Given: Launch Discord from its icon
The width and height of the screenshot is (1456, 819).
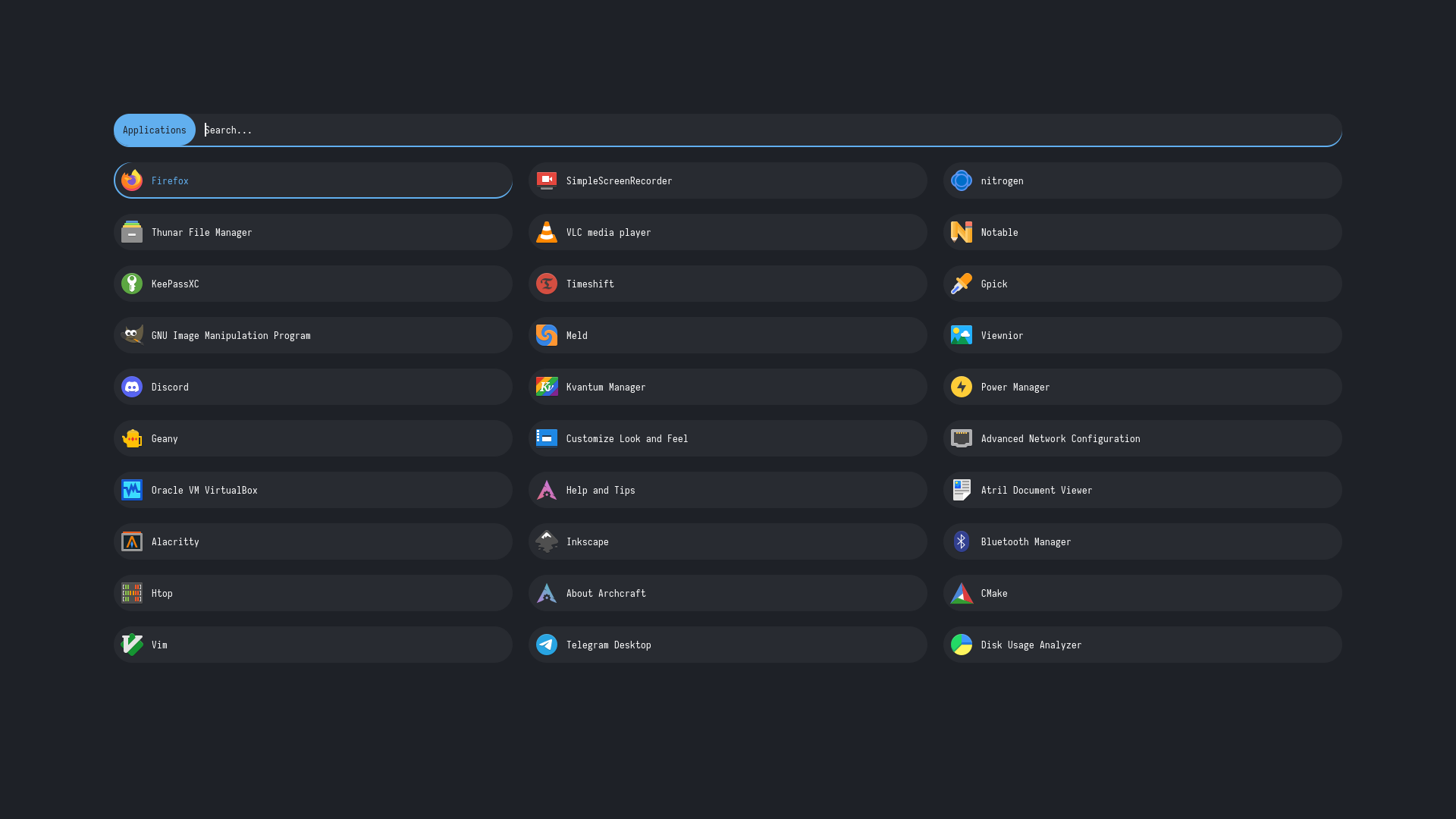Looking at the screenshot, I should 132,387.
